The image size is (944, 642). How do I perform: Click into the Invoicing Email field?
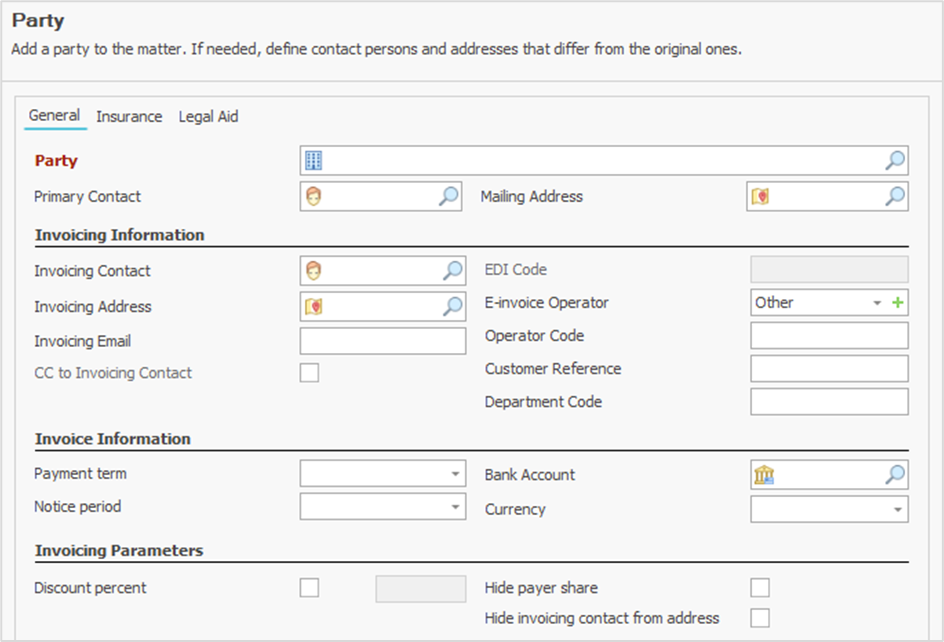click(x=382, y=342)
